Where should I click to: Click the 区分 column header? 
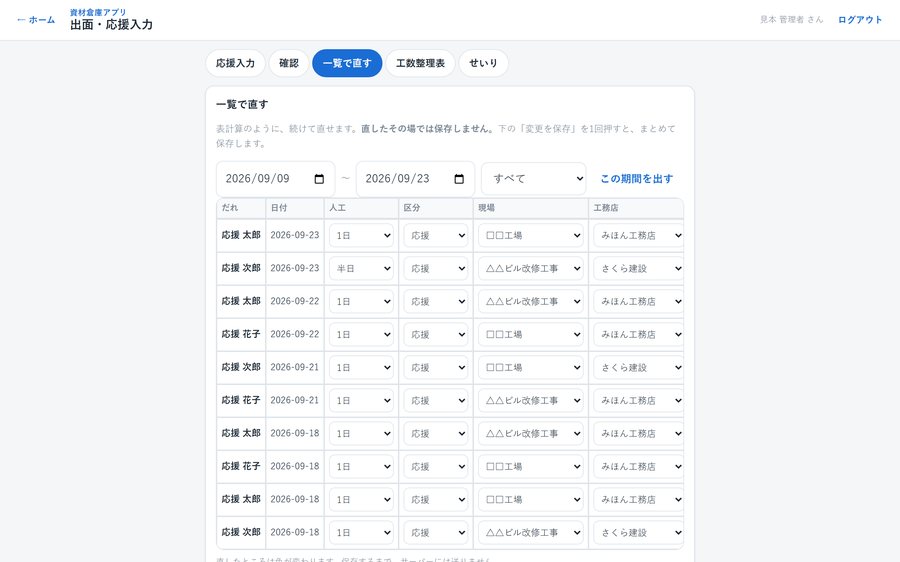(x=436, y=208)
